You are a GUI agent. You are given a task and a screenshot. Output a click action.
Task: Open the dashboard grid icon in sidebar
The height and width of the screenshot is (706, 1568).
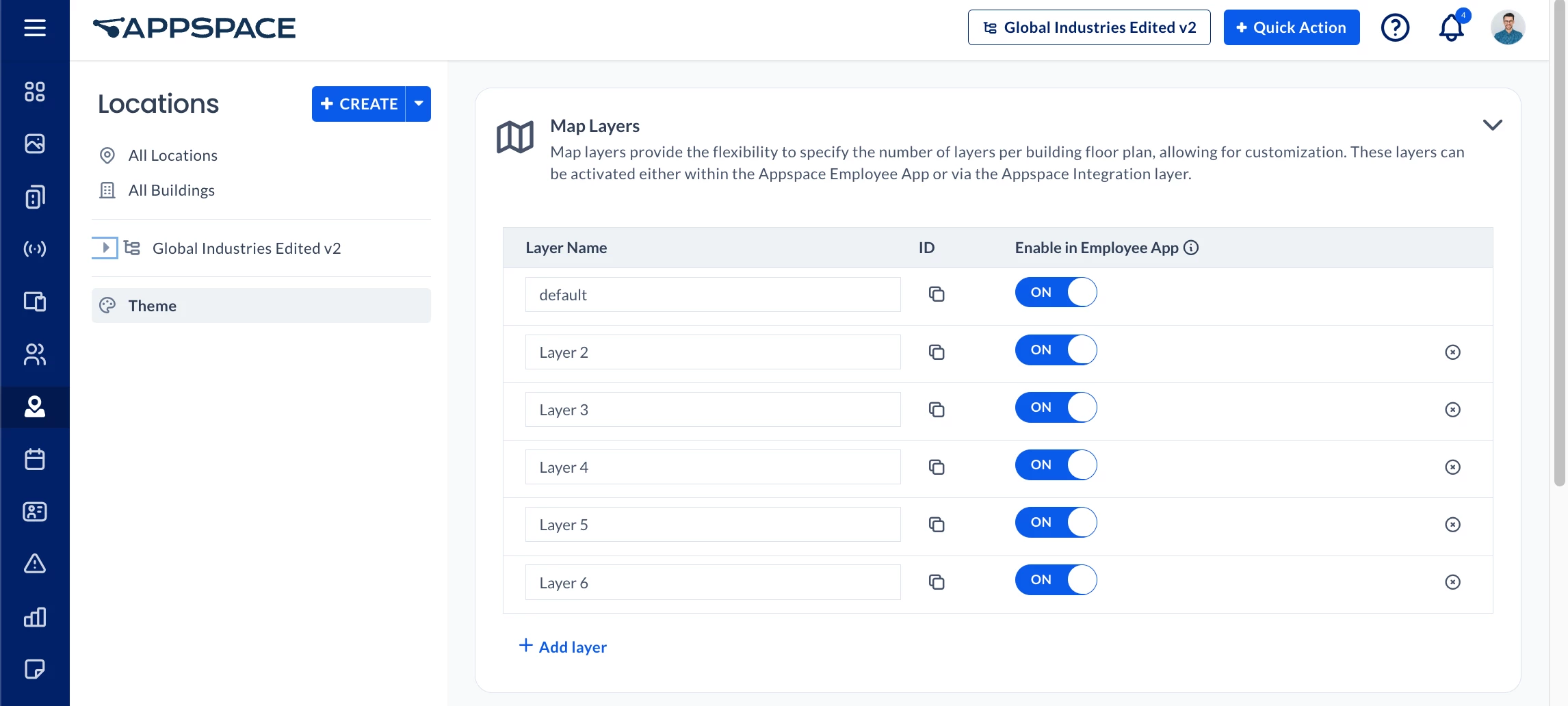(x=35, y=92)
